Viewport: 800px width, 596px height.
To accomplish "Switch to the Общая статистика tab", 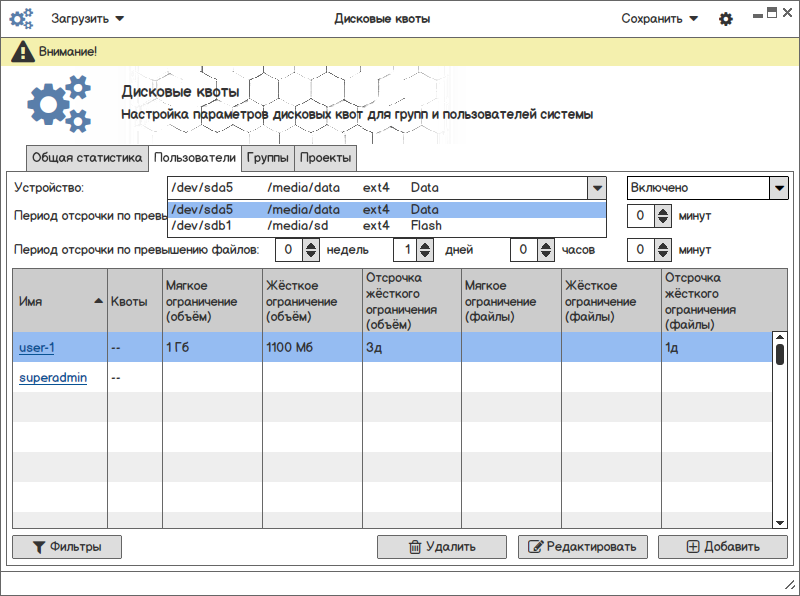I will (x=87, y=158).
